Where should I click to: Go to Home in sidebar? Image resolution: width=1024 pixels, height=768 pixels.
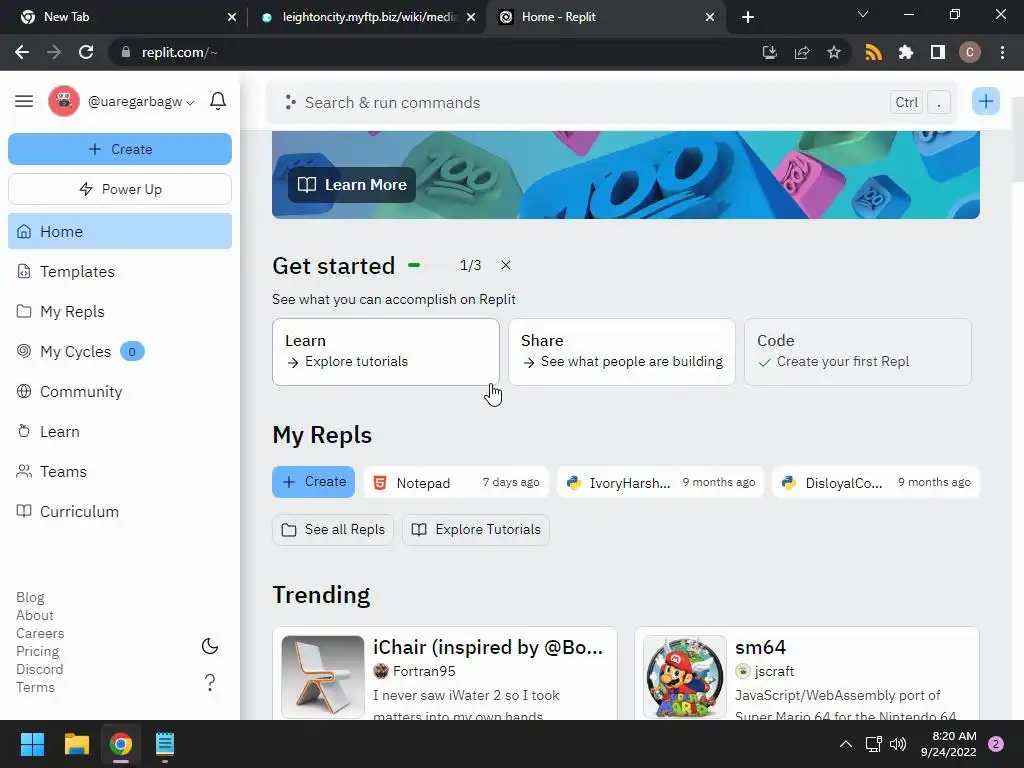pyautogui.click(x=120, y=231)
